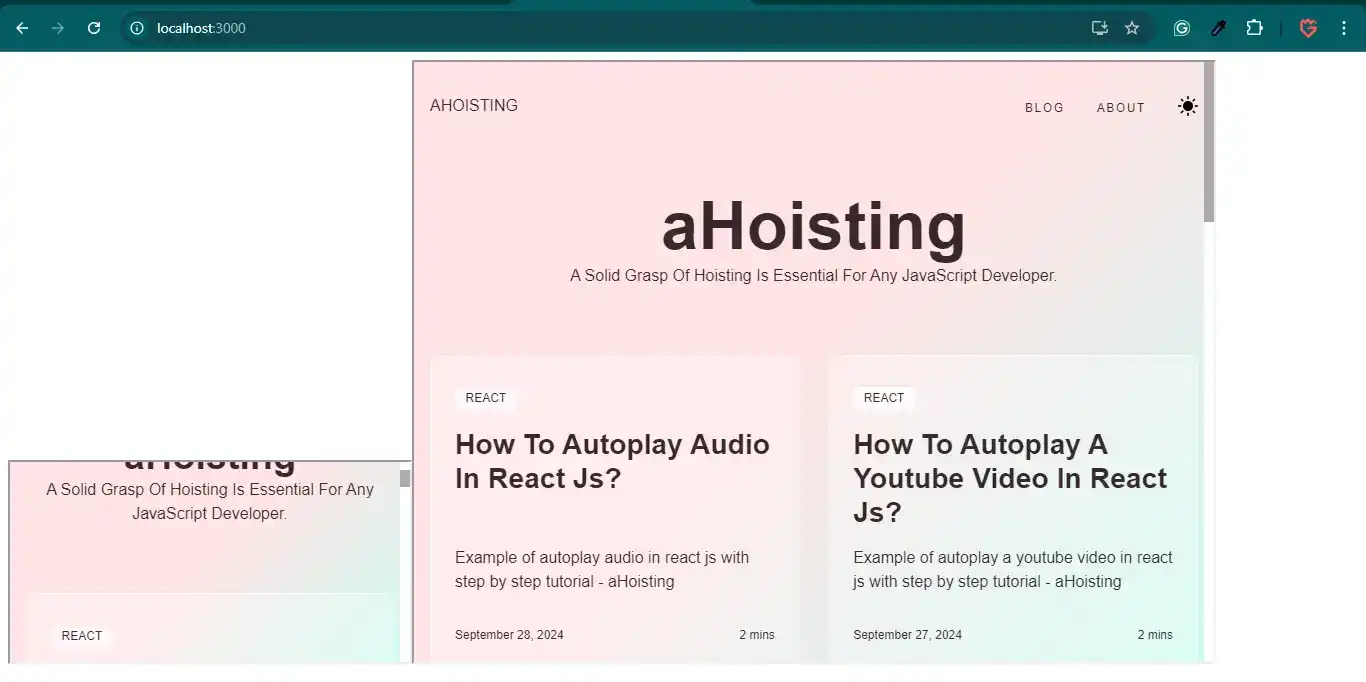Click the REACT tag on the Youtube post
This screenshot has width=1366, height=682.
(884, 398)
